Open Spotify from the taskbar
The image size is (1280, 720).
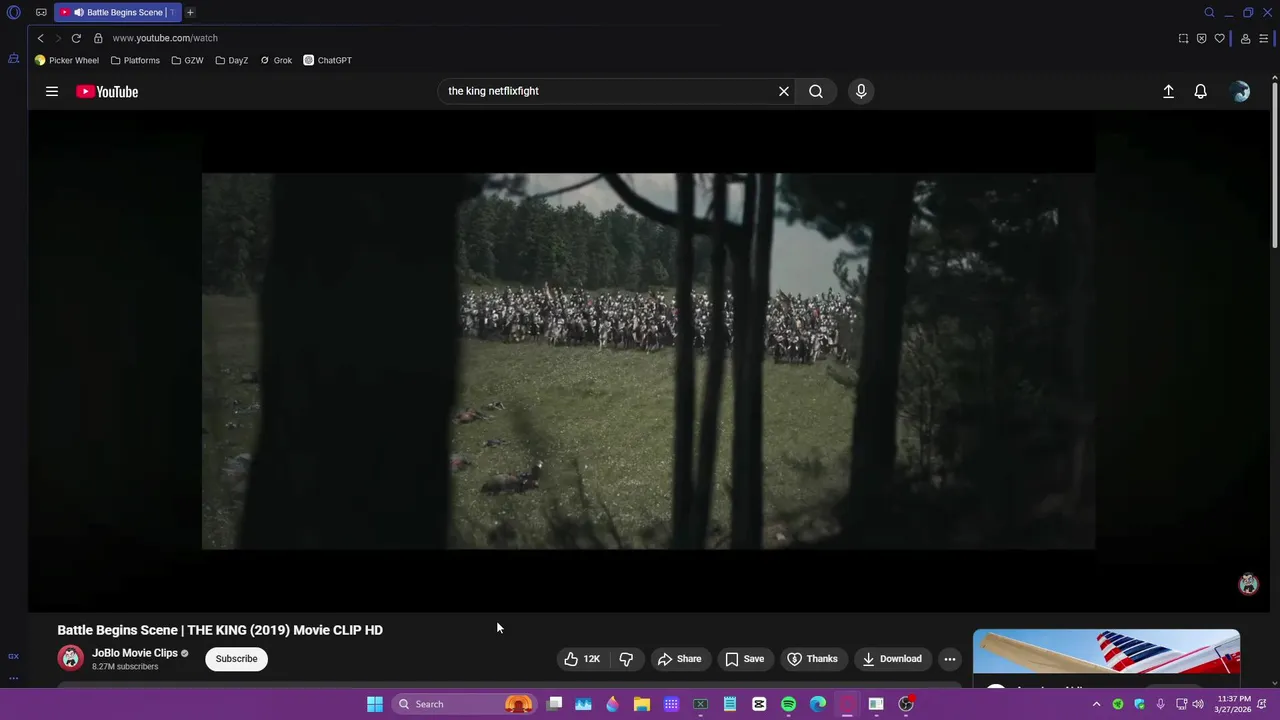tap(788, 704)
